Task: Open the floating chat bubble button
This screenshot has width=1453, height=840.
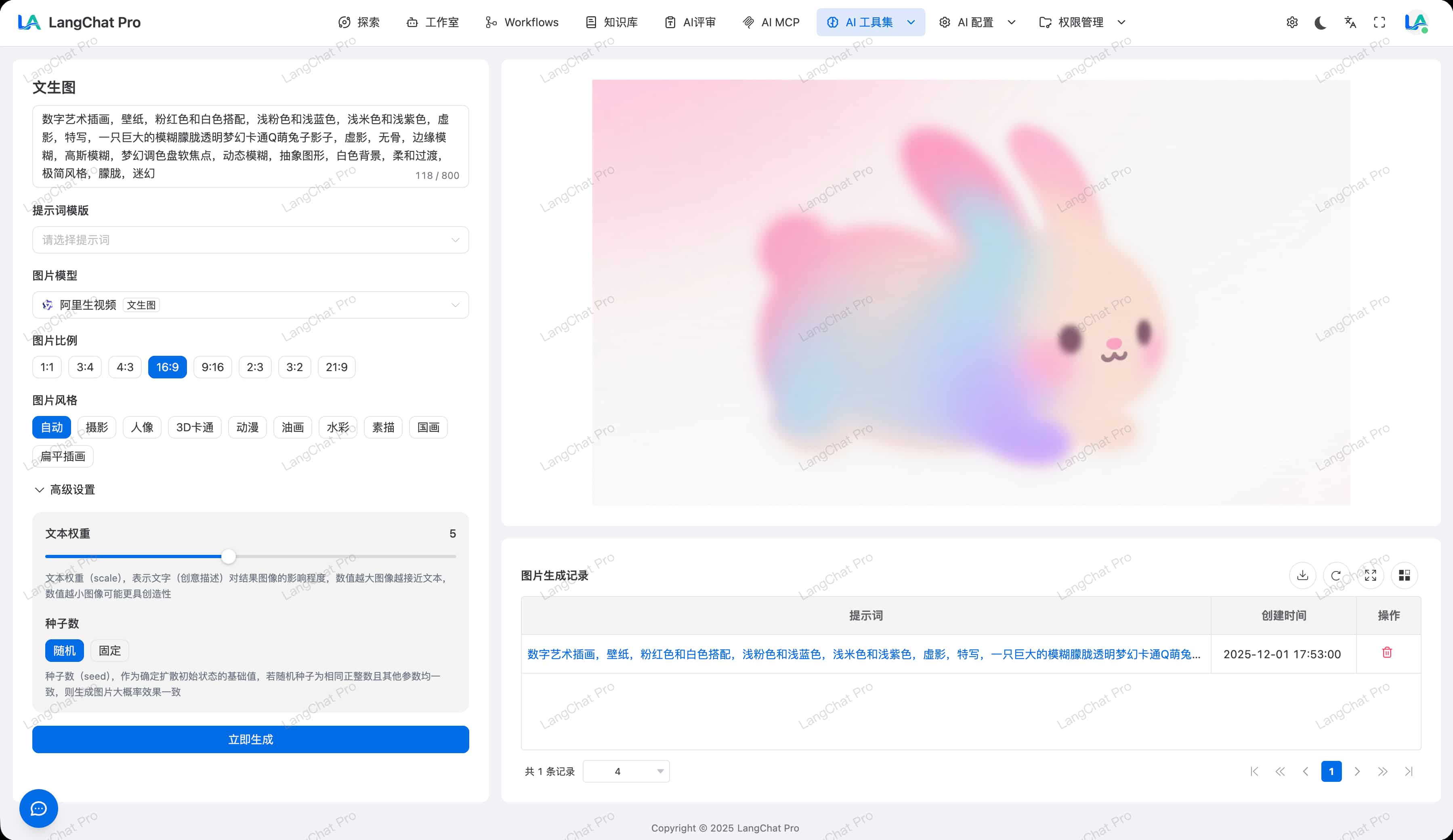Action: pyautogui.click(x=39, y=808)
